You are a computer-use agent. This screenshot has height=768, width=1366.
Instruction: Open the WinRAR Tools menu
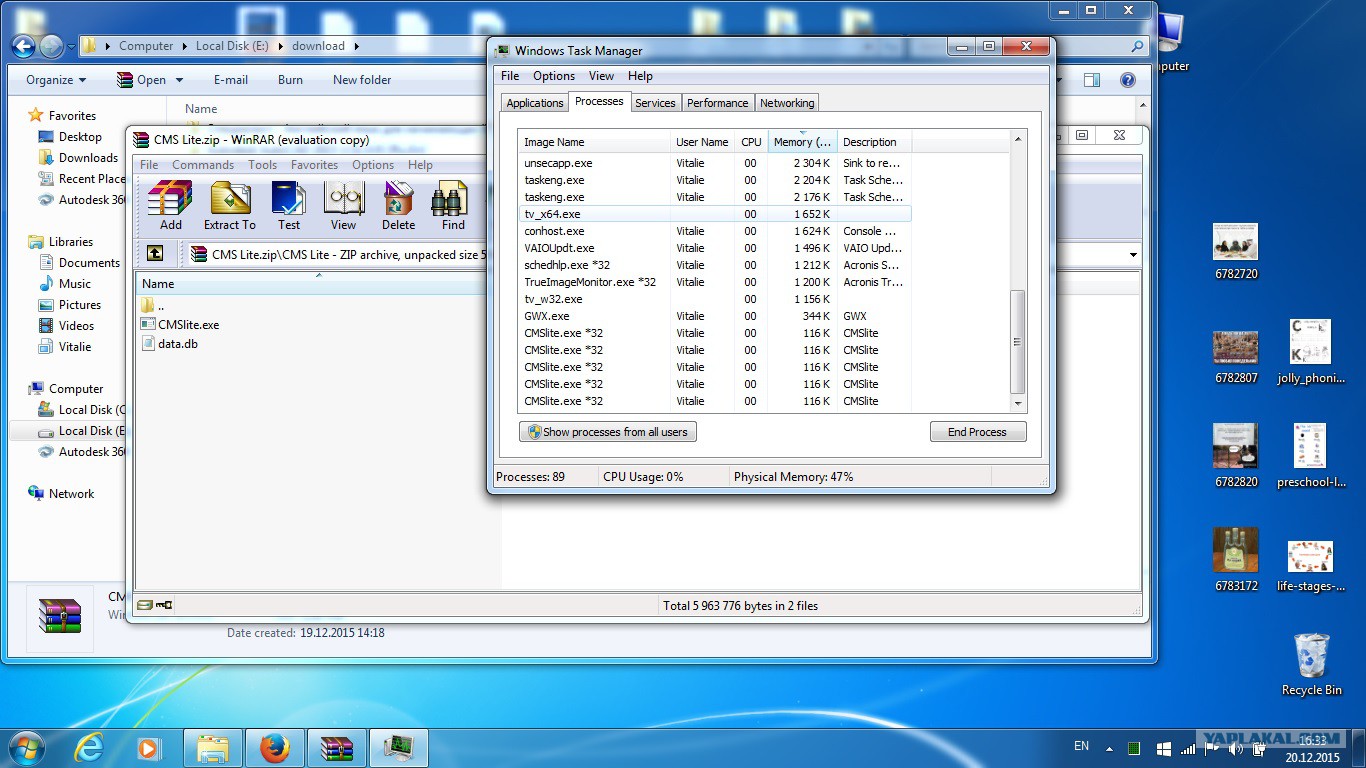[x=263, y=165]
